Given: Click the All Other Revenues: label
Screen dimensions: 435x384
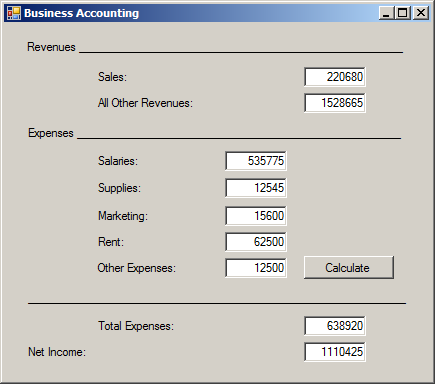Looking at the screenshot, I should click(145, 103).
